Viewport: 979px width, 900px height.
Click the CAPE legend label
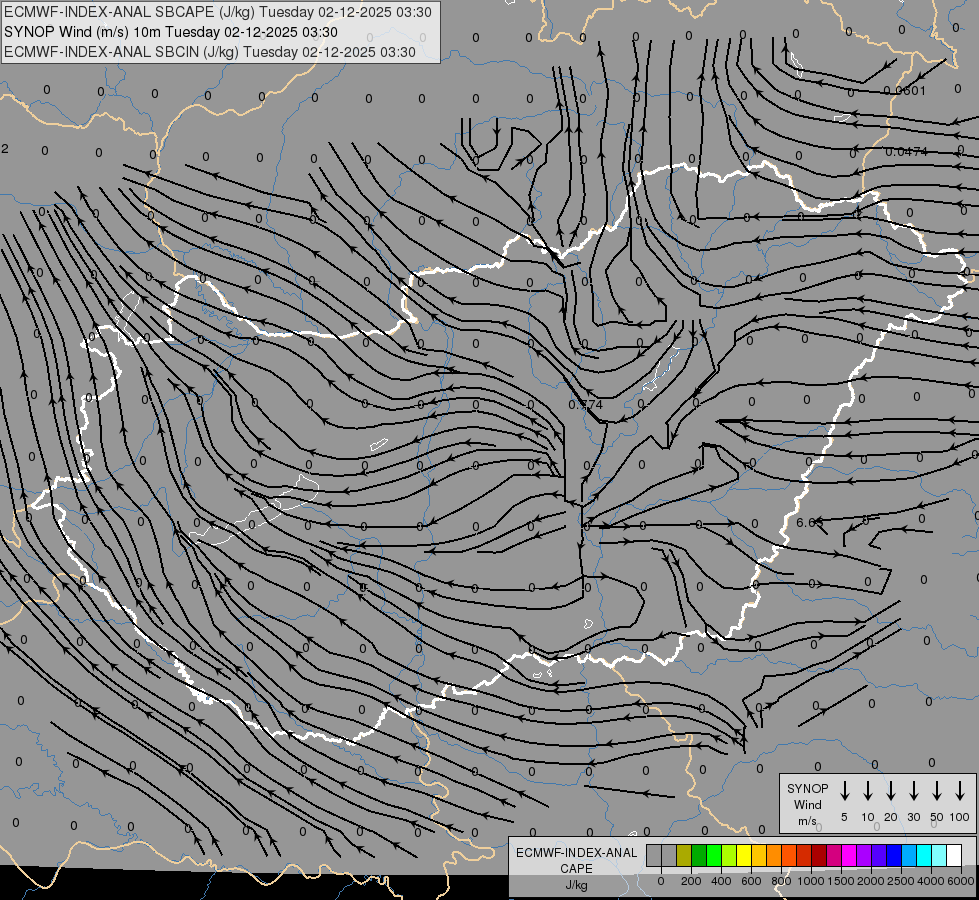[576, 869]
